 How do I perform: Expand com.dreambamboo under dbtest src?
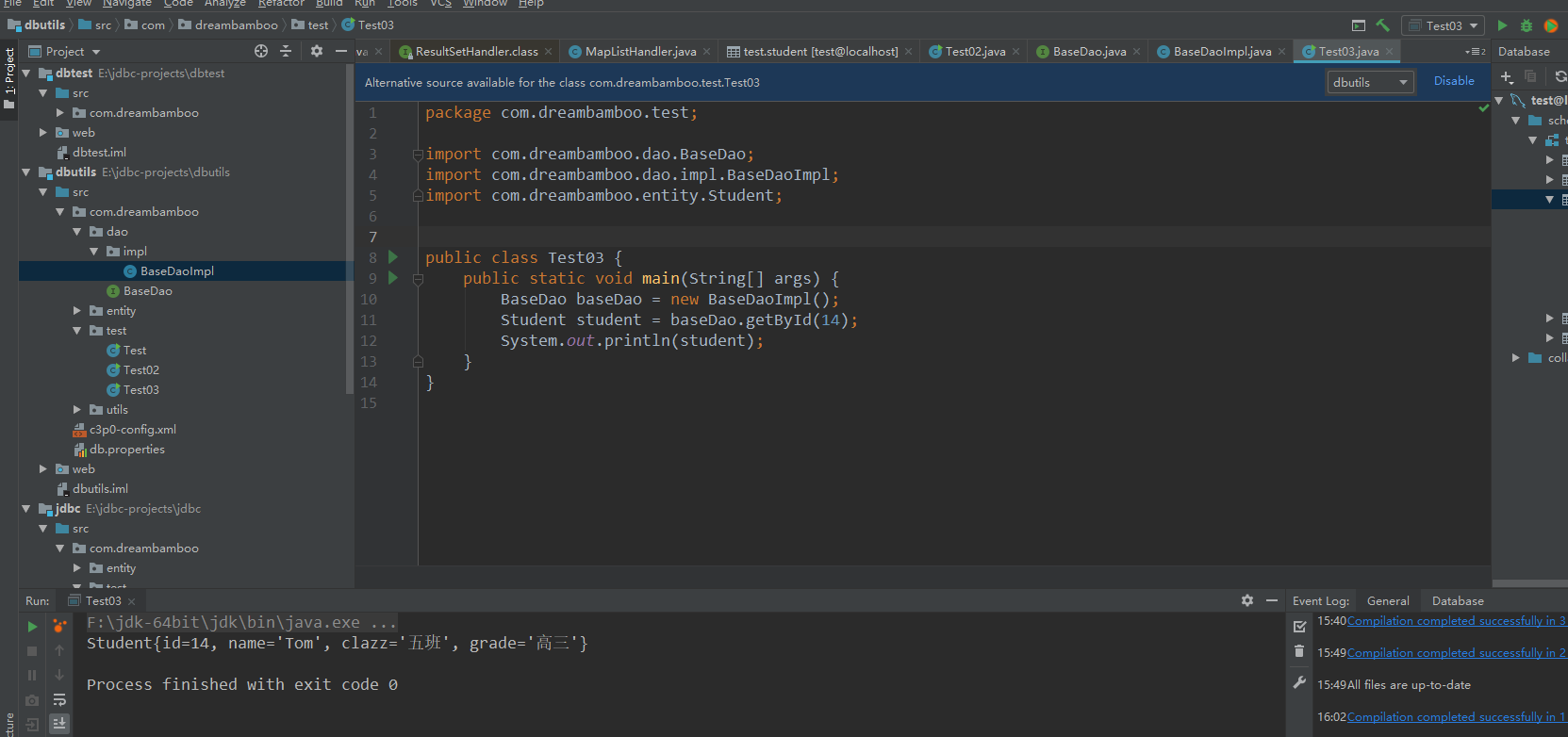point(60,112)
